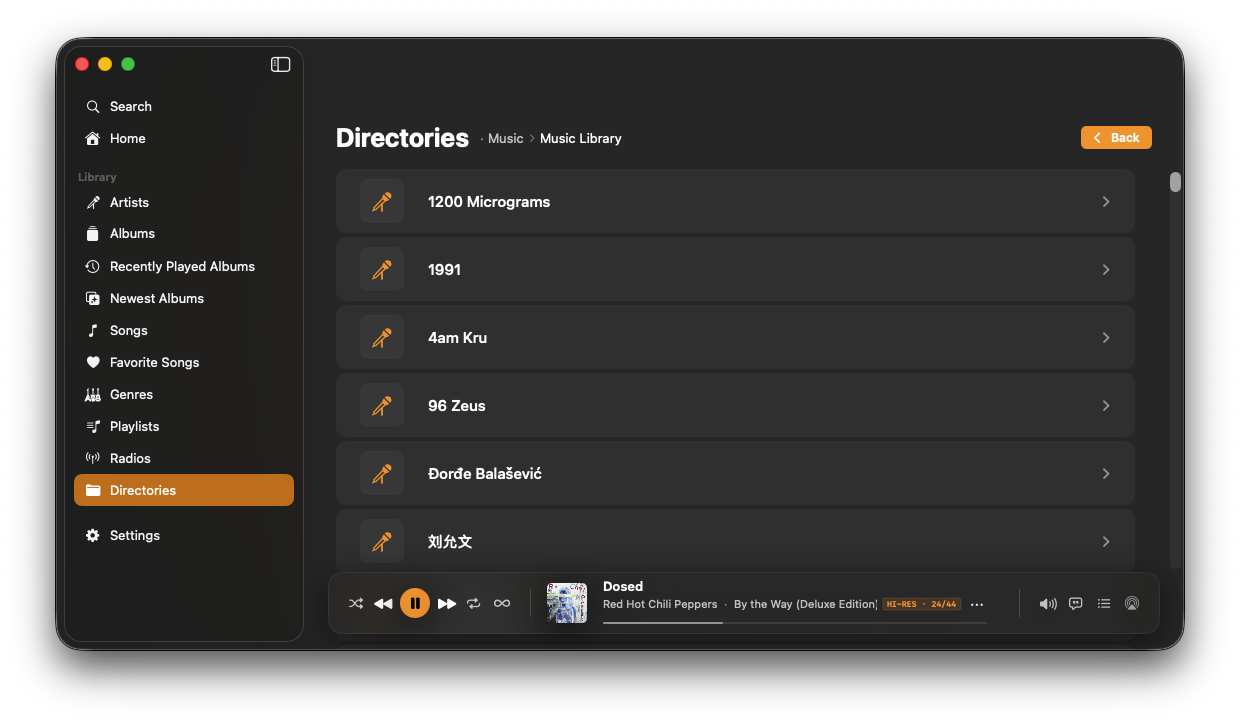This screenshot has height=724, width=1240.
Task: Rewind to the previous track
Action: 383,602
